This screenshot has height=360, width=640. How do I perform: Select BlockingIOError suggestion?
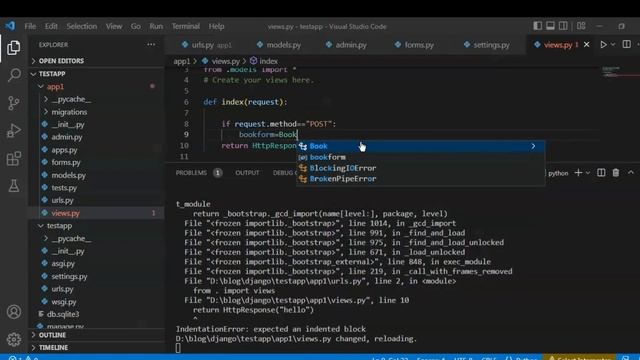[x=420, y=168]
